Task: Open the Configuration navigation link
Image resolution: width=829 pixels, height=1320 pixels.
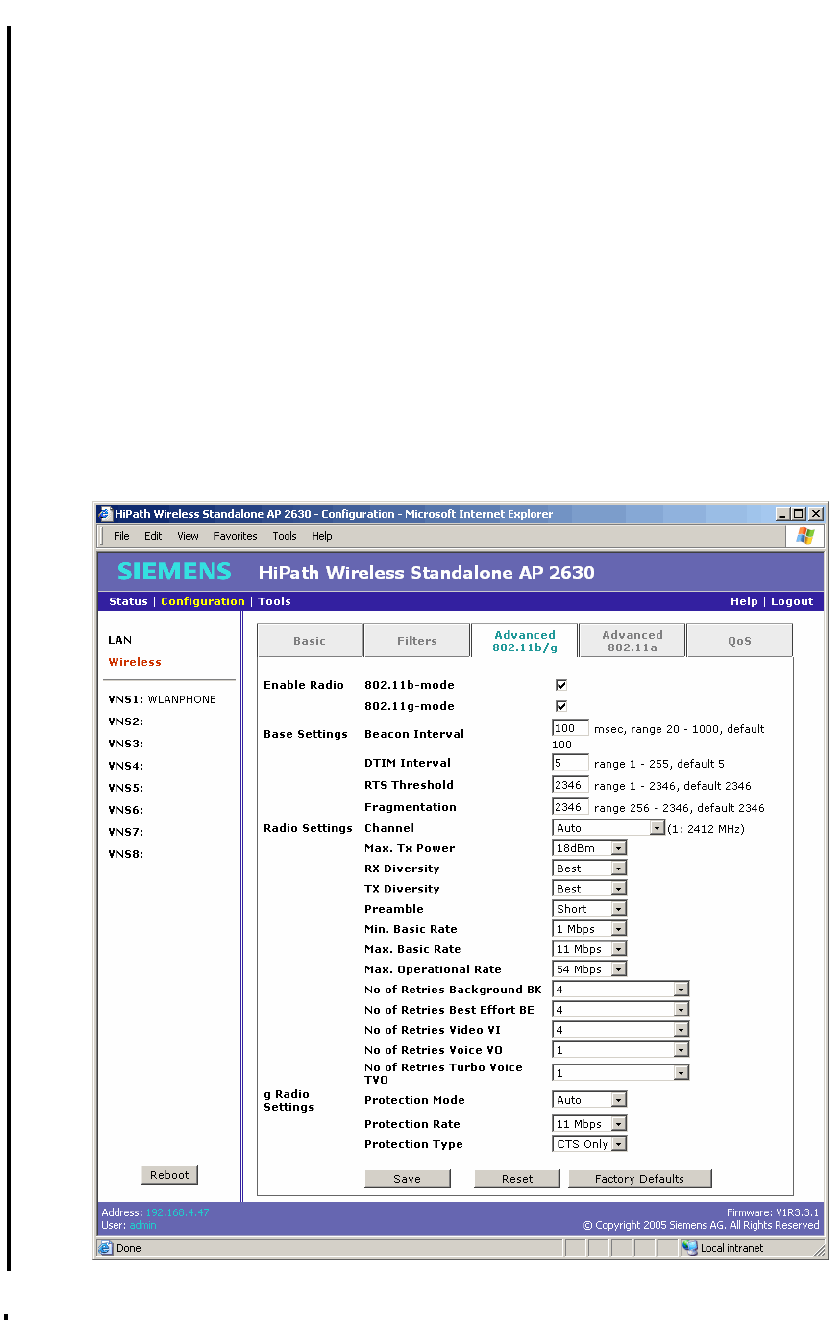Action: tap(203, 601)
